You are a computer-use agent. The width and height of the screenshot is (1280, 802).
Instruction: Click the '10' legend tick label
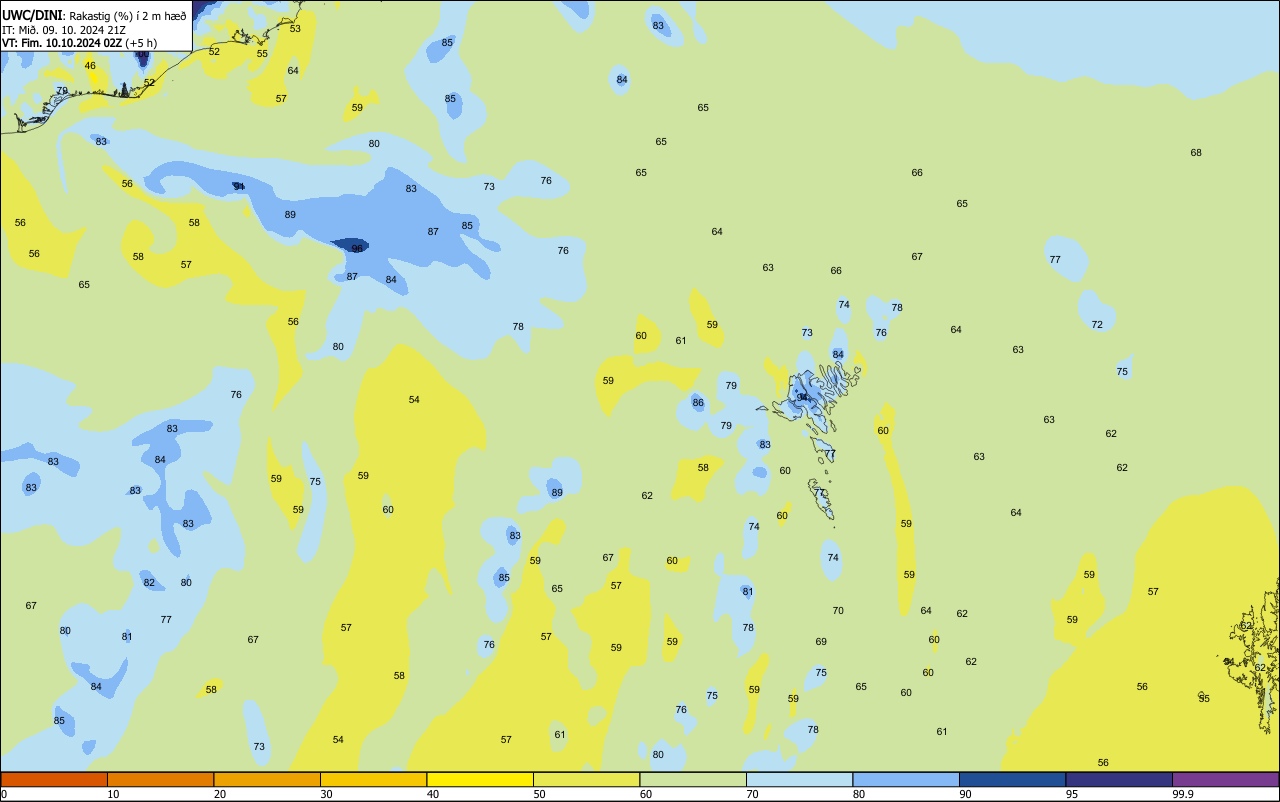tap(114, 794)
